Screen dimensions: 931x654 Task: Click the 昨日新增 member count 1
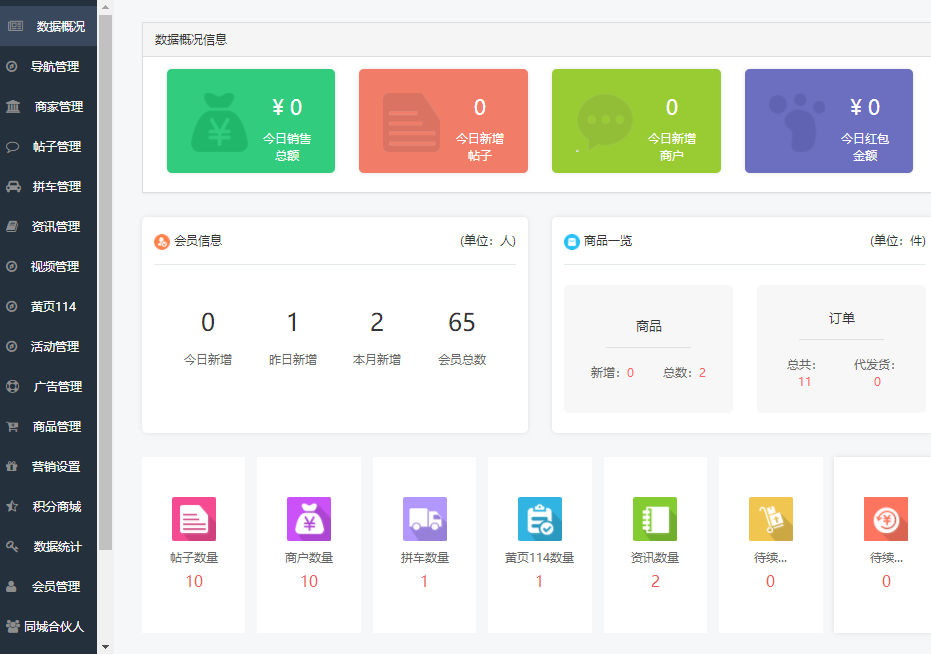pos(293,323)
